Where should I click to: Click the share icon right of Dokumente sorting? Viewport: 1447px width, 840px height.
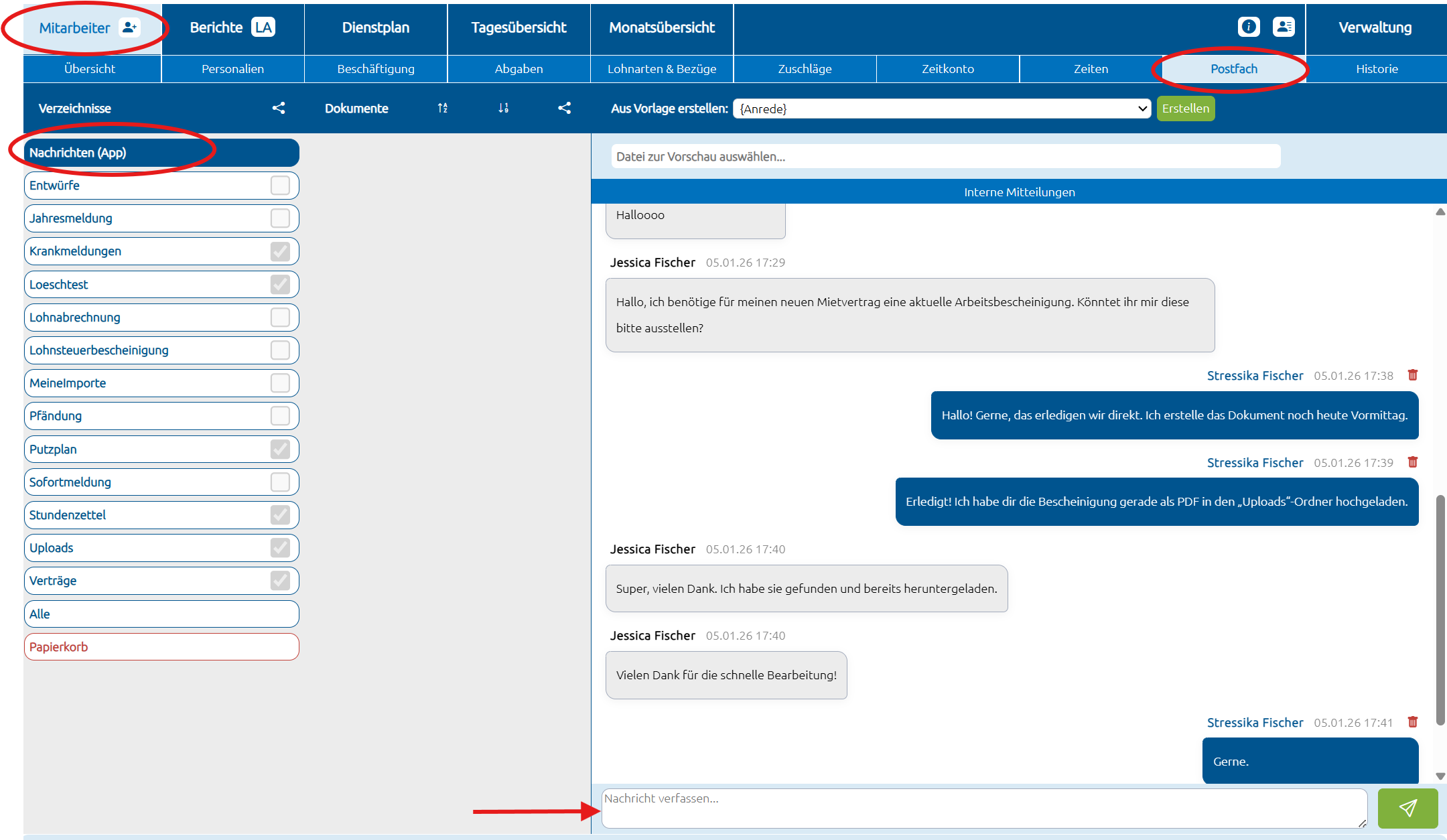pyautogui.click(x=565, y=108)
